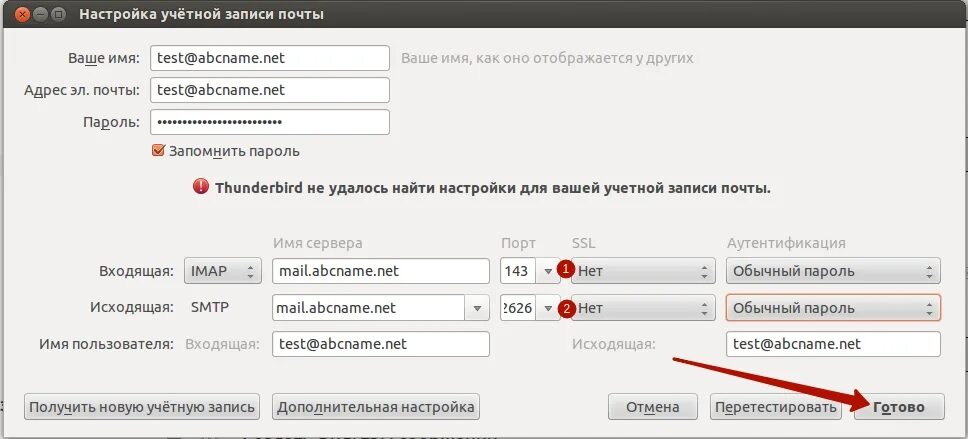
Task: Click the SMTP label
Action: (x=211, y=307)
